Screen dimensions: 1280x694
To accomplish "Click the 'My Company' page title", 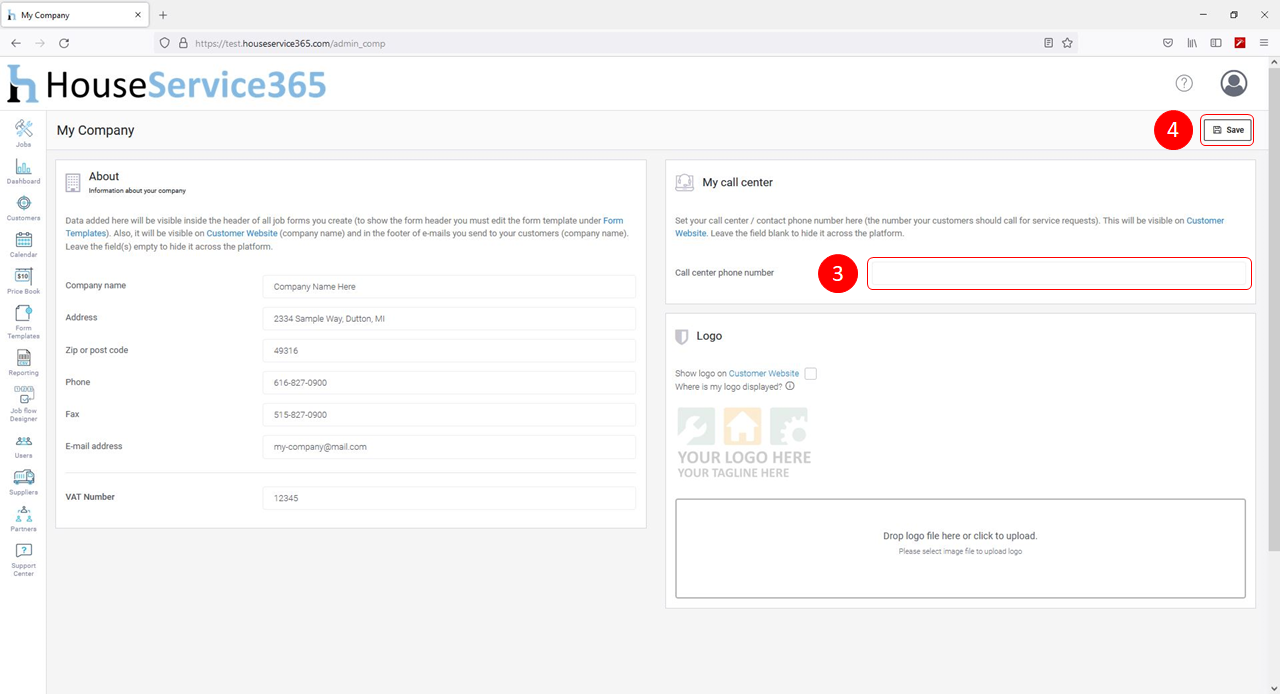I will pyautogui.click(x=95, y=130).
